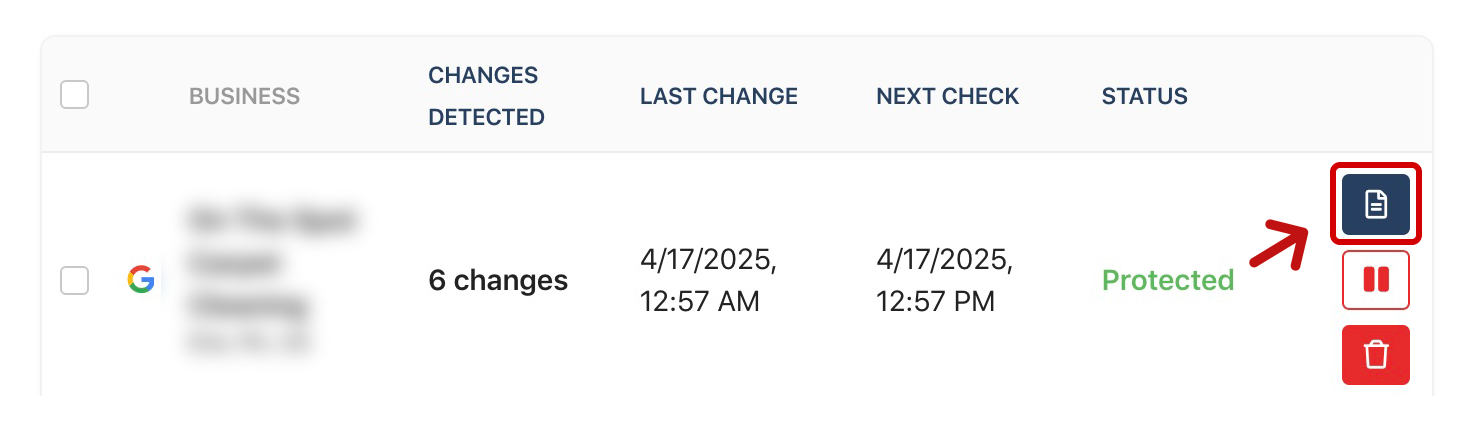Click the blurred business name text
The image size is (1472, 441).
pyautogui.click(x=270, y=262)
